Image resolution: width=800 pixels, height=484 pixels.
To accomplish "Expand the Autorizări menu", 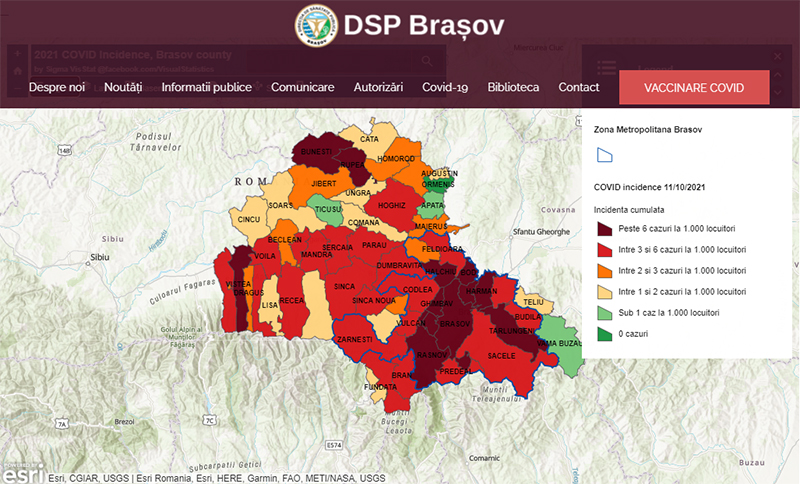I will [378, 87].
